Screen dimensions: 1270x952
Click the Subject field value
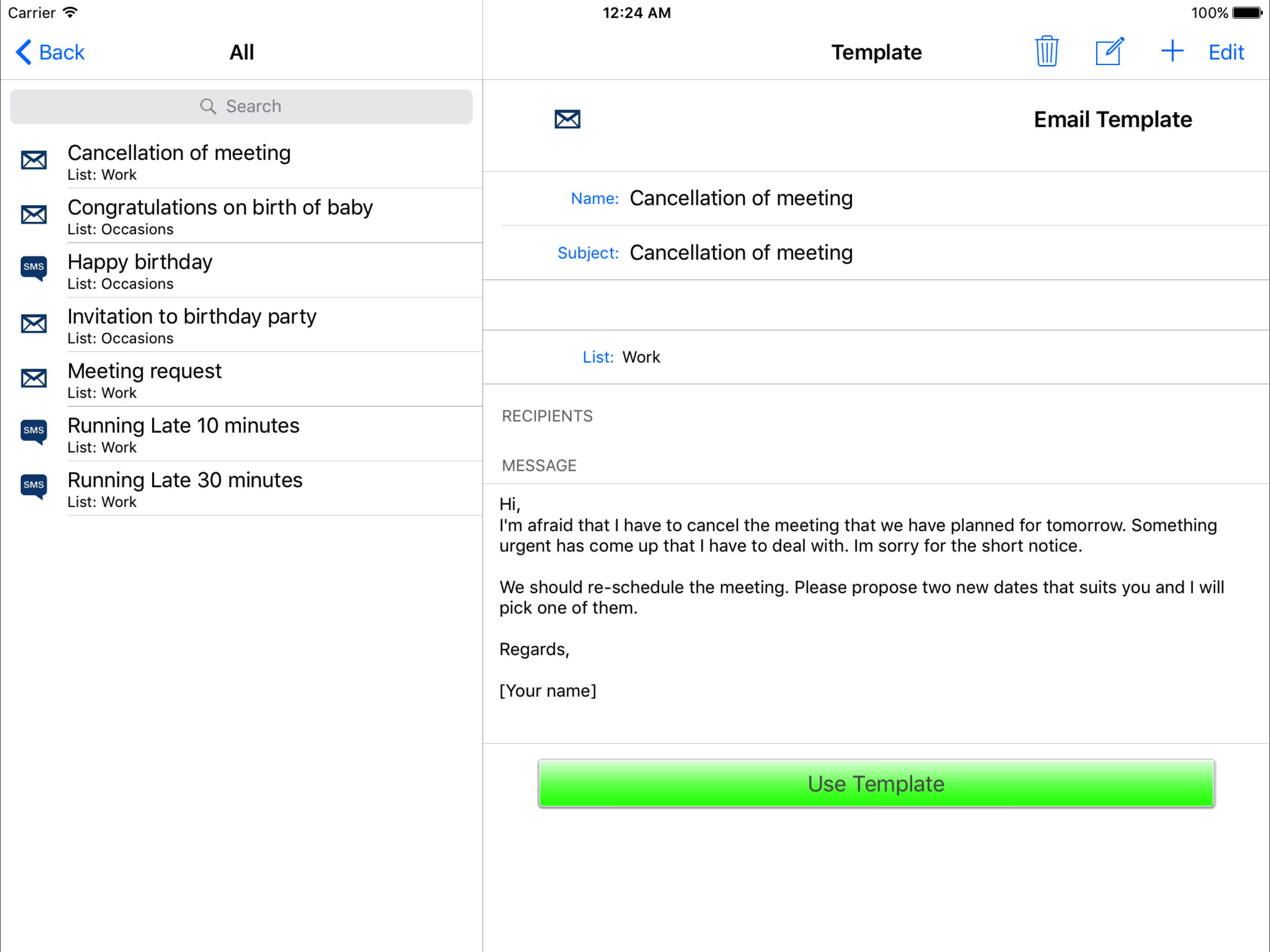click(741, 253)
